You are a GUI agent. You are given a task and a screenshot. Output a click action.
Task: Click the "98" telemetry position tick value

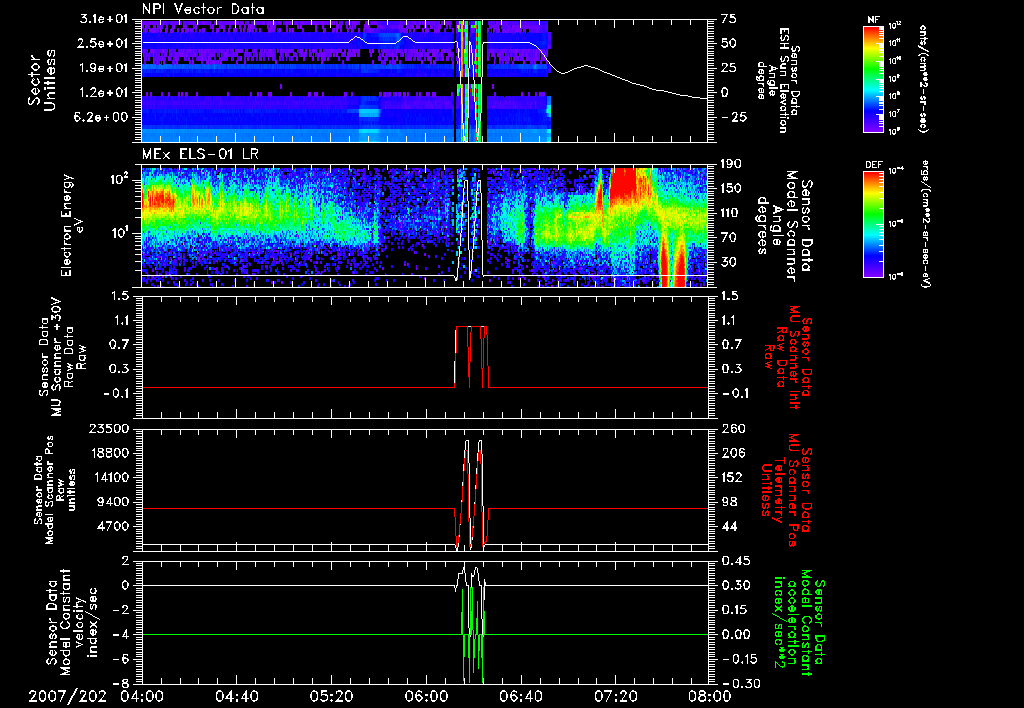pos(728,502)
